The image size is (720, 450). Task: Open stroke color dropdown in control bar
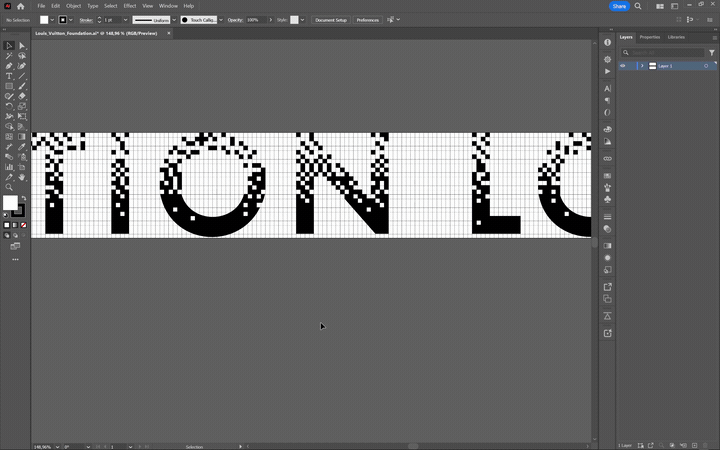point(71,20)
